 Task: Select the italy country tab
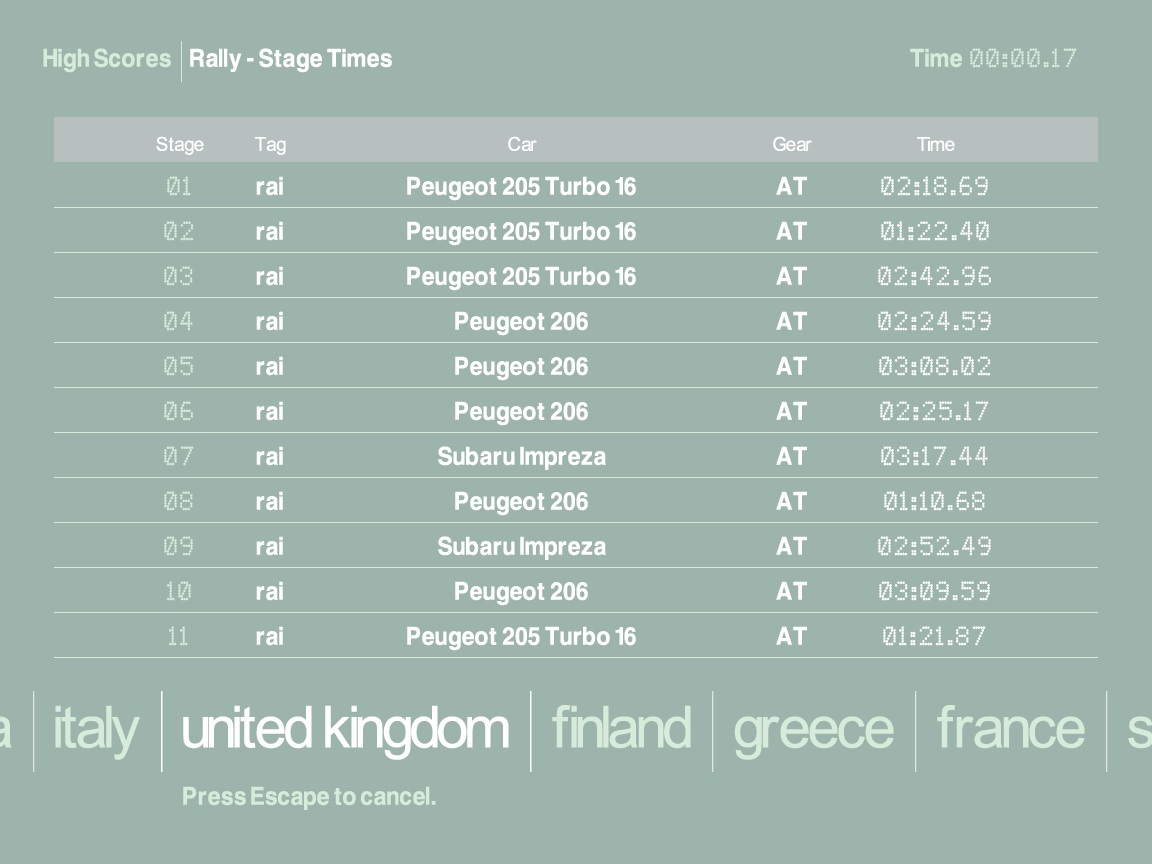(x=95, y=730)
